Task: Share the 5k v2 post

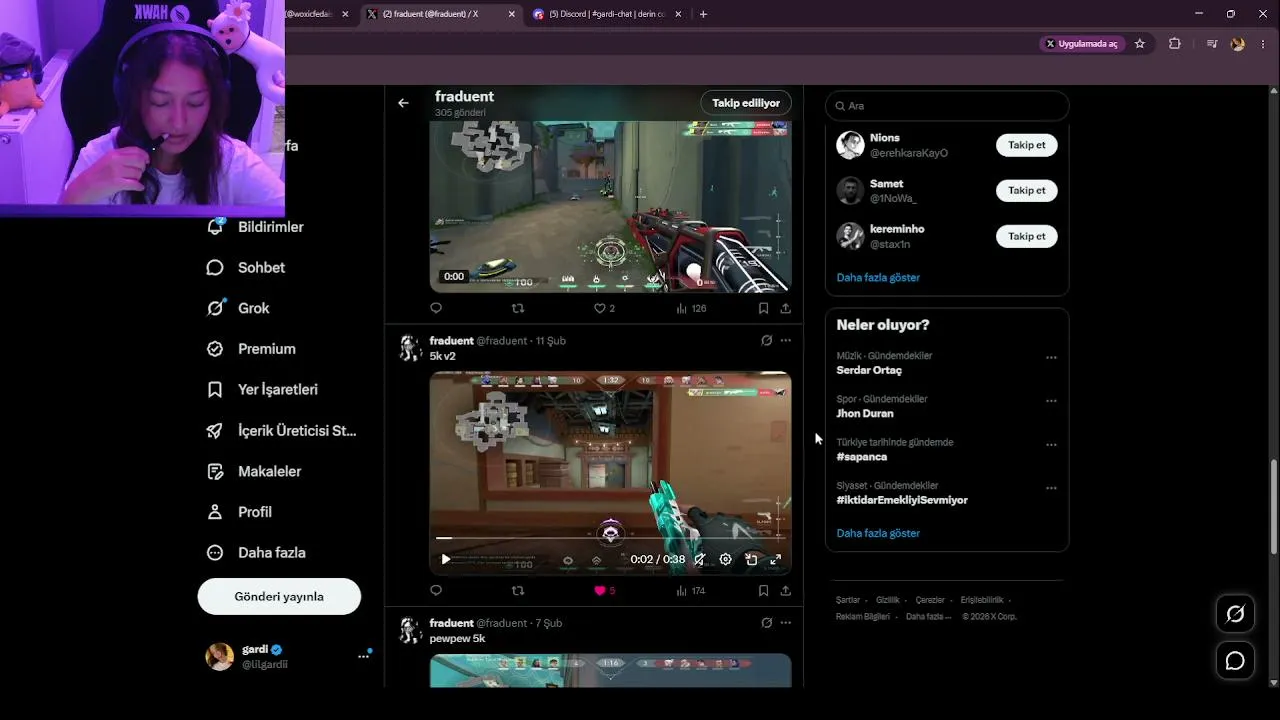Action: click(x=786, y=591)
